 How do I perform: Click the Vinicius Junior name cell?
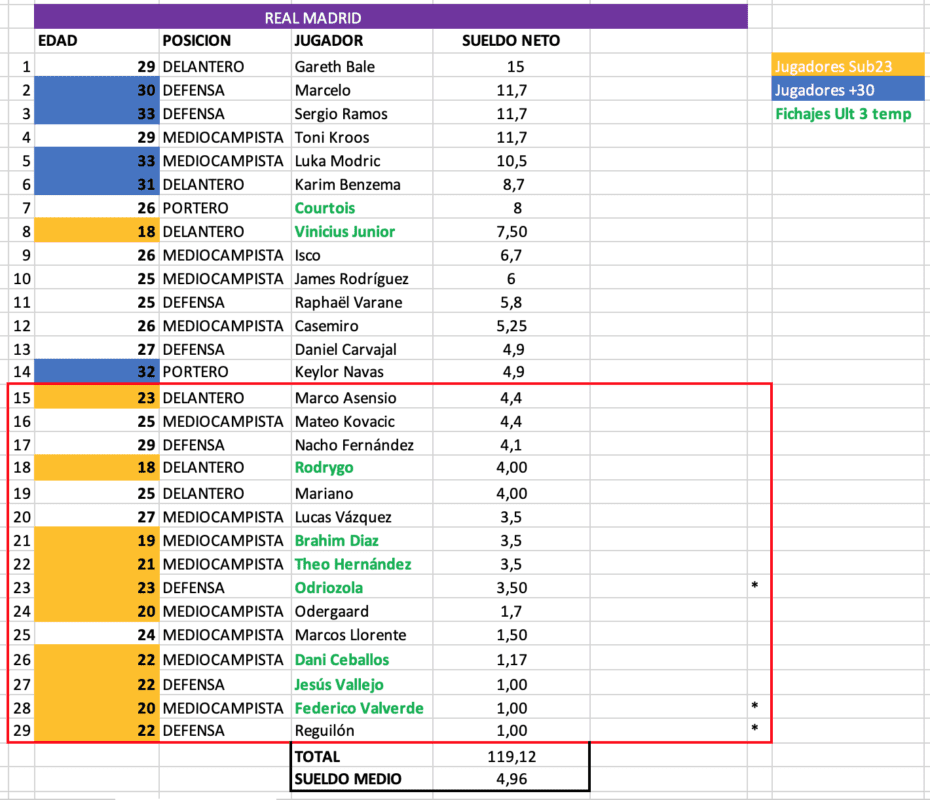coord(345,232)
